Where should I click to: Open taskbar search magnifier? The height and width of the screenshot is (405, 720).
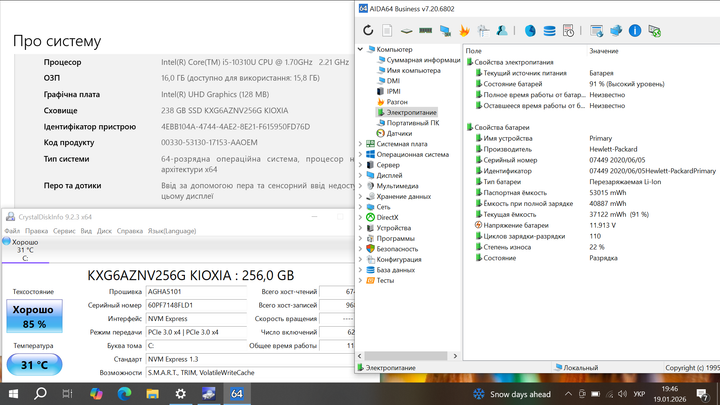click(40, 394)
